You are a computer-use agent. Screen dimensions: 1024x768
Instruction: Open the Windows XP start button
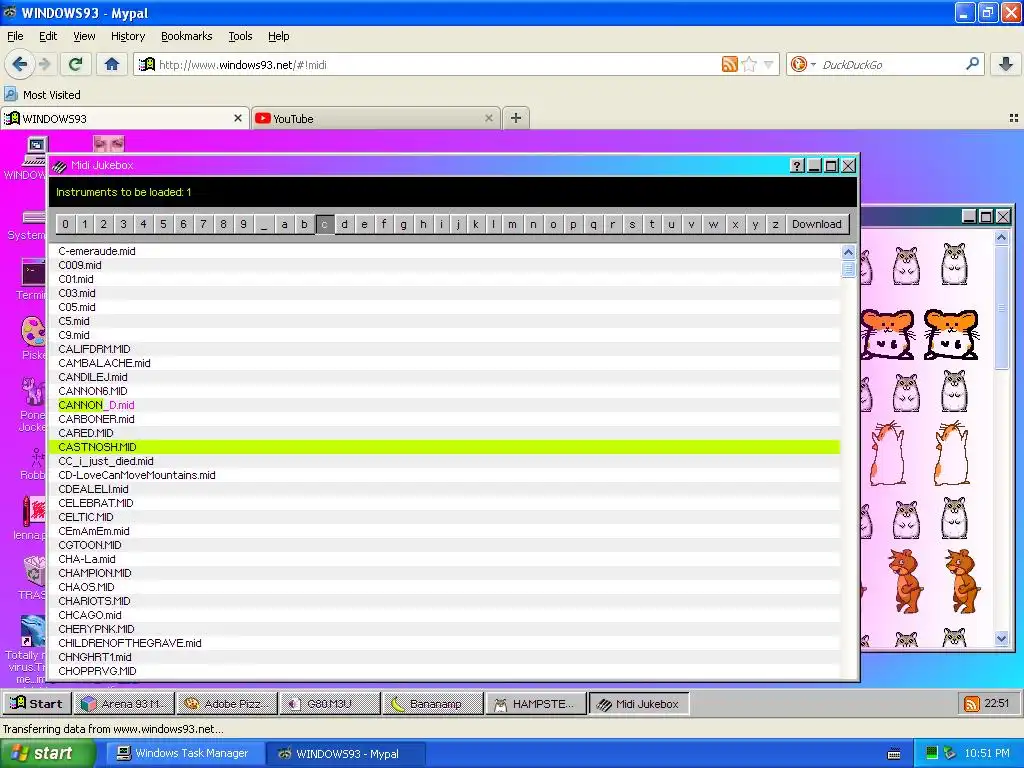(48, 753)
